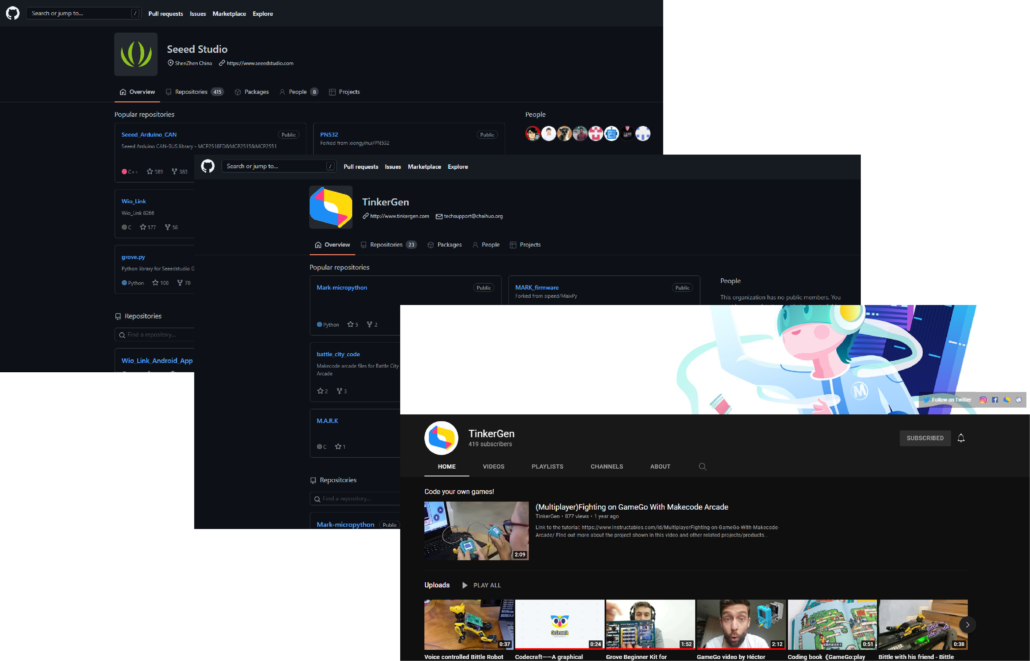The image size is (1030, 661).
Task: Click the notification bell beside the Subscribed button
Action: pos(961,438)
